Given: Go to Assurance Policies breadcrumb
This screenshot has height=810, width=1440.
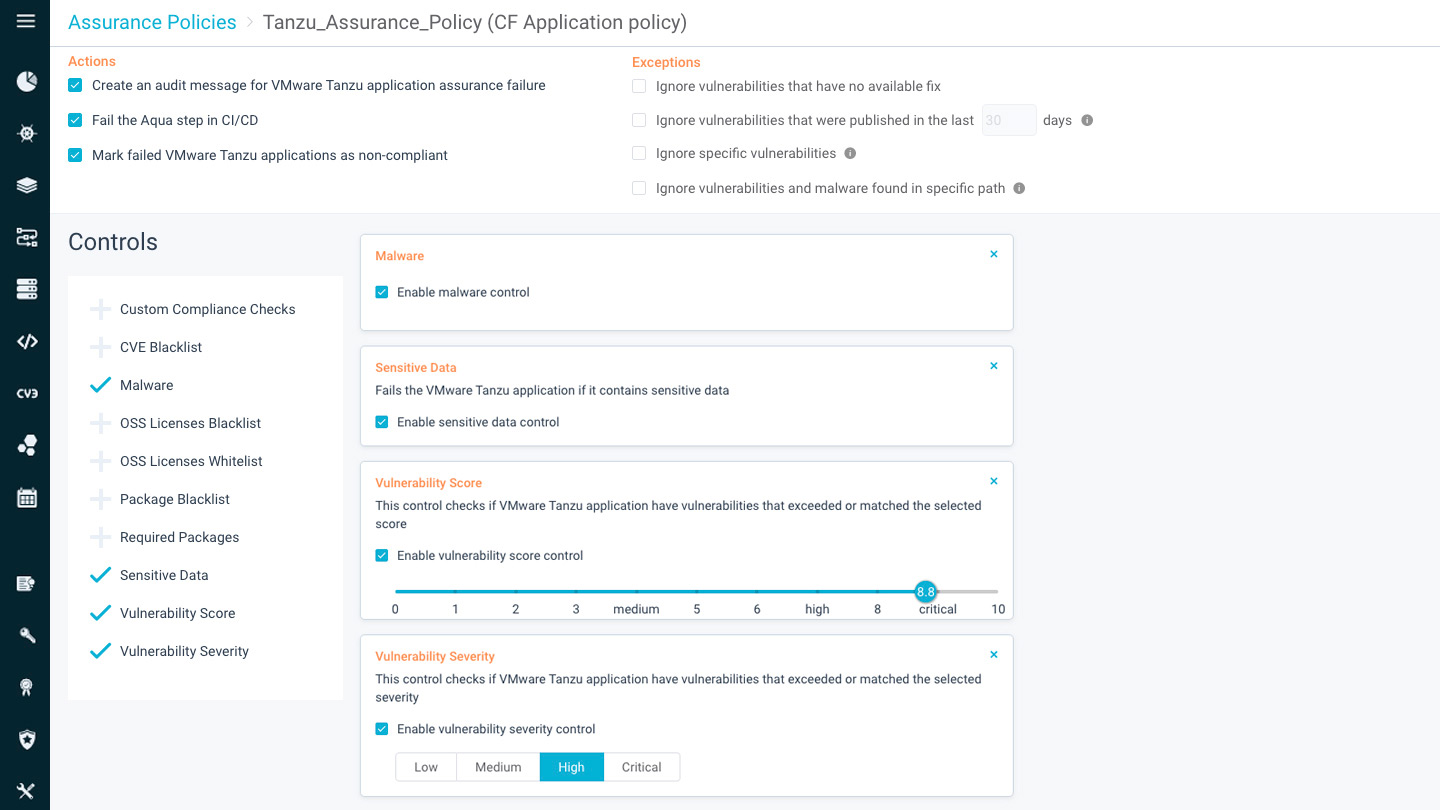Looking at the screenshot, I should [x=152, y=22].
